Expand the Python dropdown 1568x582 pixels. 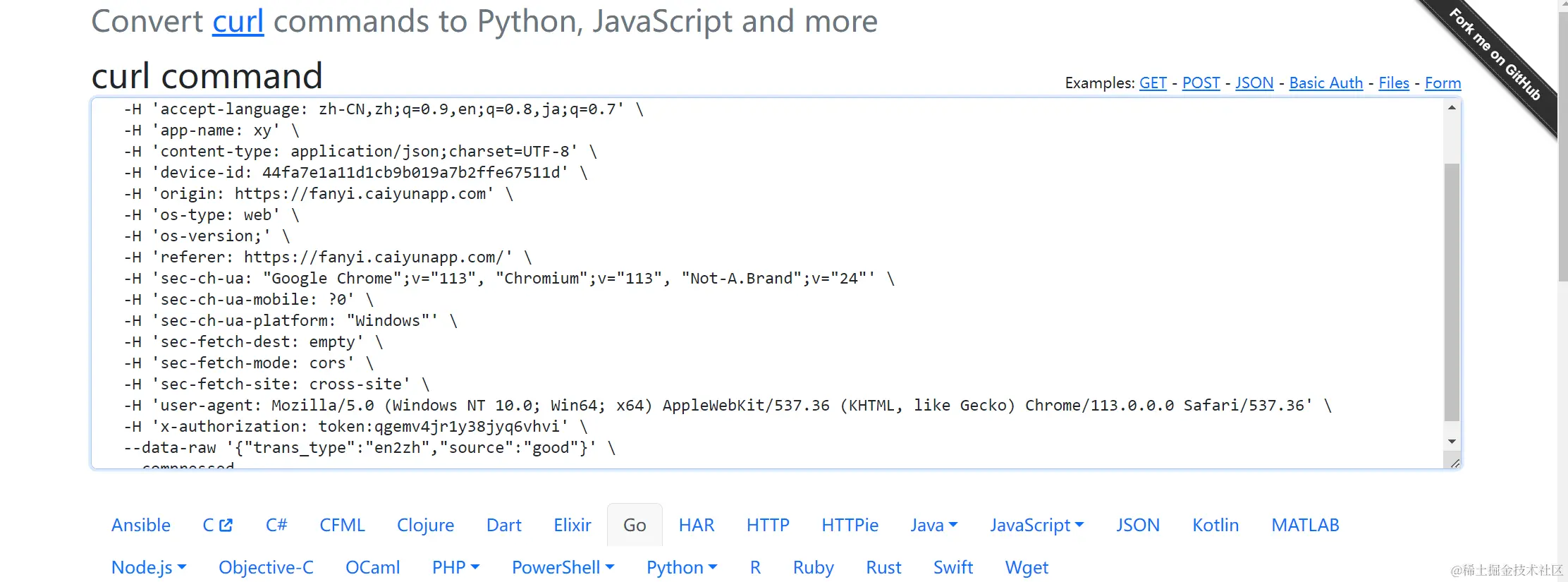[x=682, y=568]
